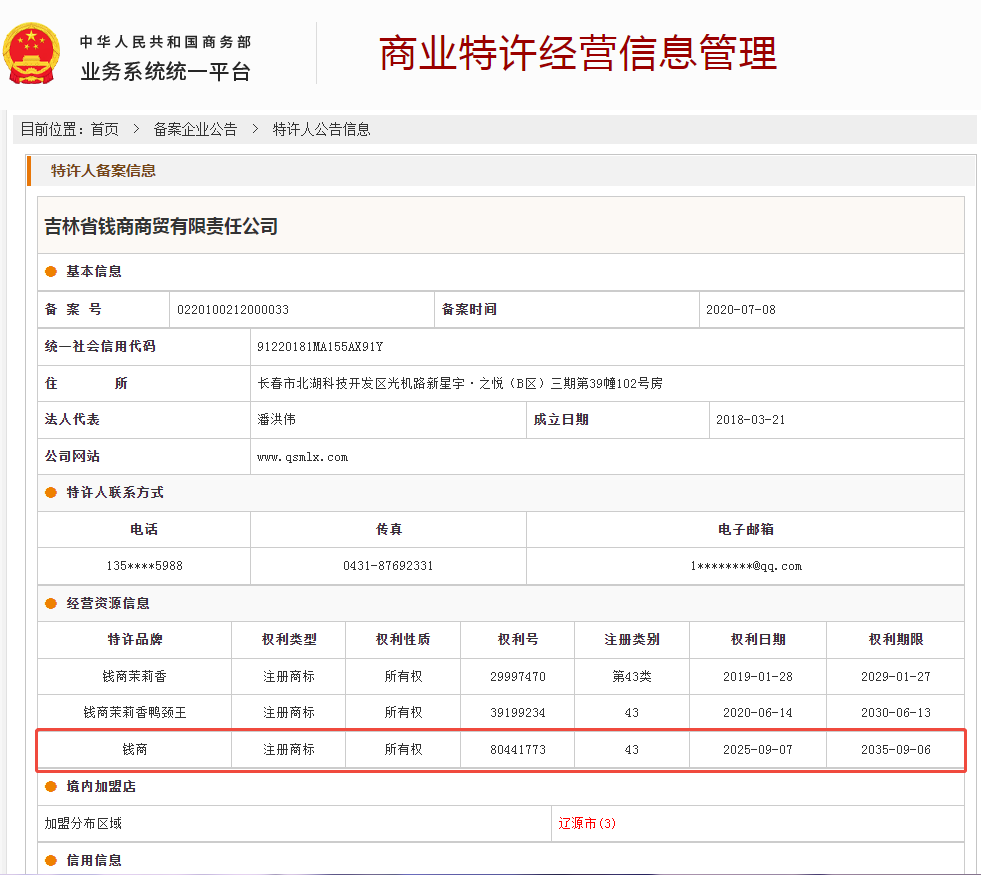Click the 经营资源信息 section heading
The image size is (981, 875).
(108, 603)
